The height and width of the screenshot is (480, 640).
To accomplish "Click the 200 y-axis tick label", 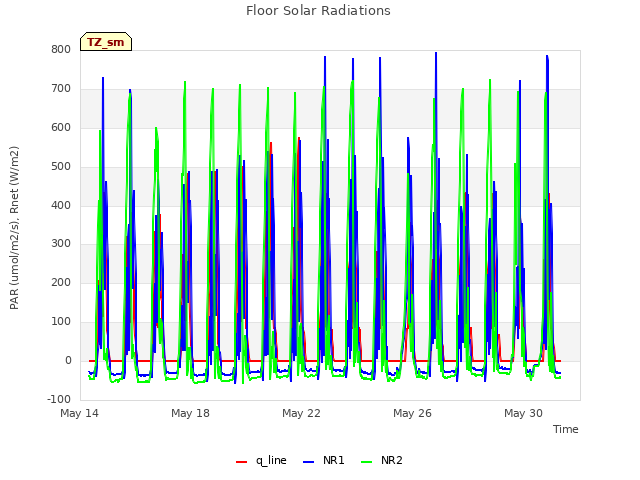I will [x=61, y=282].
